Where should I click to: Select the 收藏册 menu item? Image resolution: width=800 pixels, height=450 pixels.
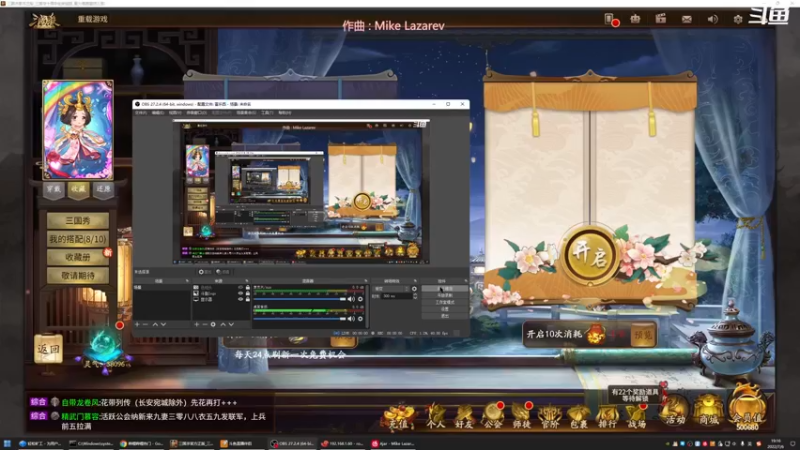pyautogui.click(x=78, y=257)
